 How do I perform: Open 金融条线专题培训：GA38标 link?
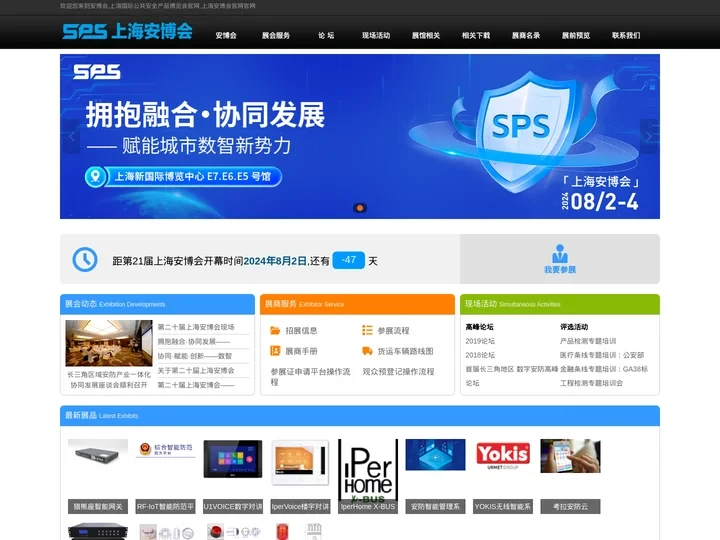(604, 369)
